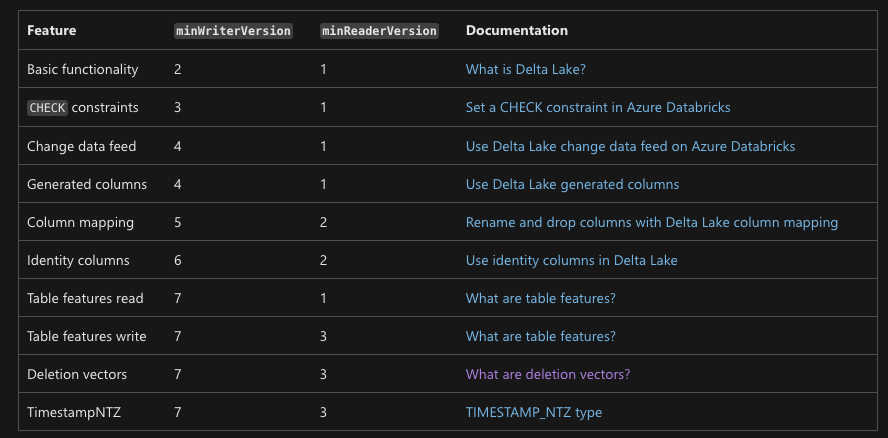The width and height of the screenshot is (888, 438).
Task: Select the 'TimestampNTZ' feature cell
Action: 74,413
